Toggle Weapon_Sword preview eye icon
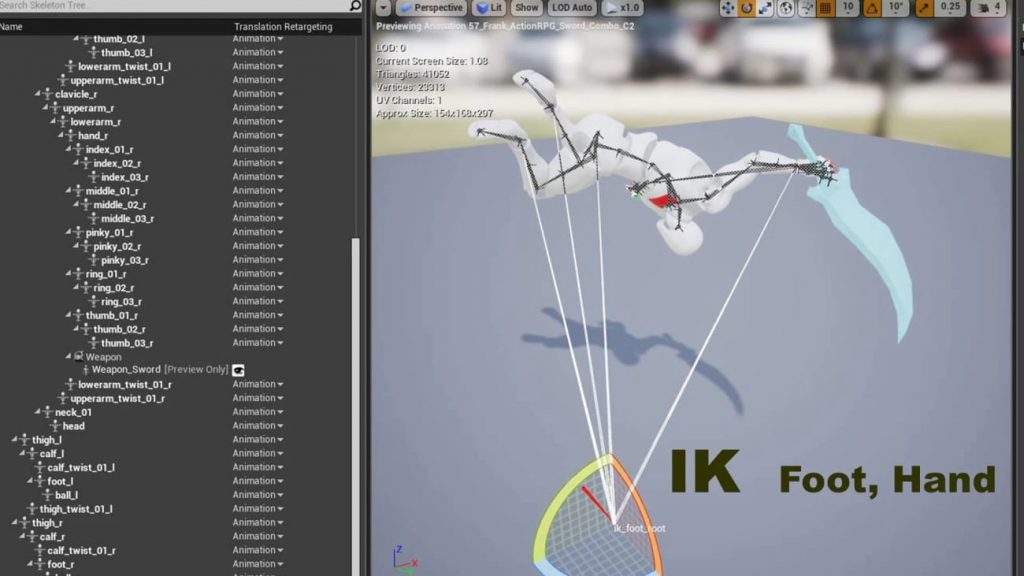This screenshot has width=1024, height=576. point(238,370)
